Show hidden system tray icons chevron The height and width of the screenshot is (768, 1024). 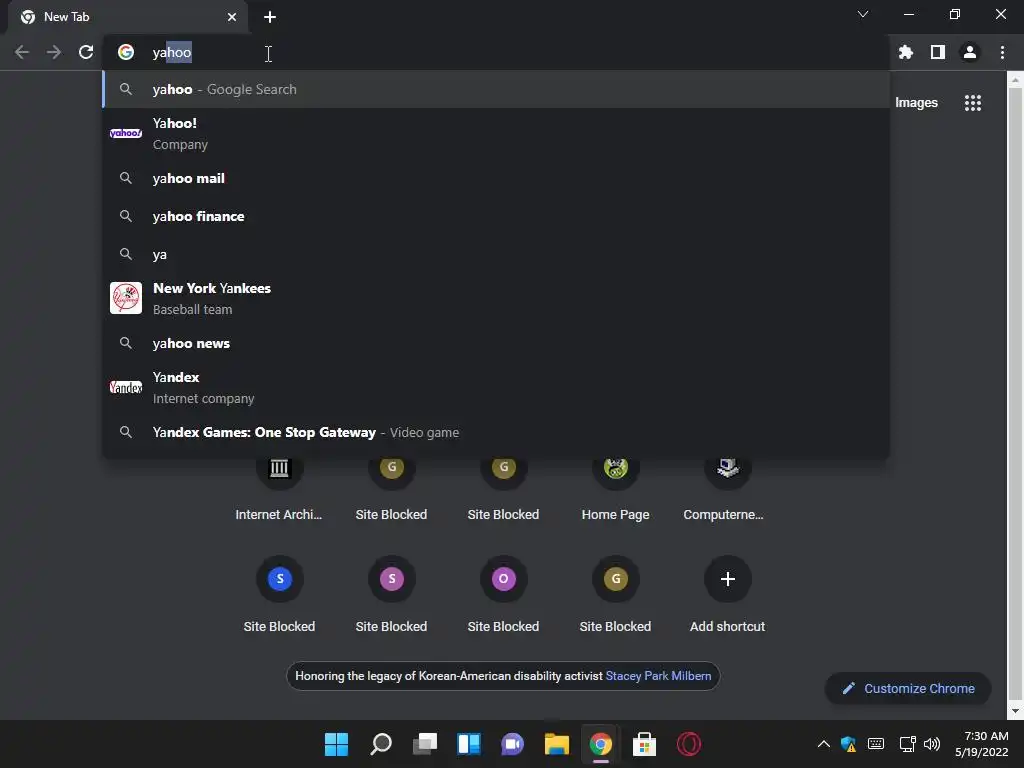[824, 744]
